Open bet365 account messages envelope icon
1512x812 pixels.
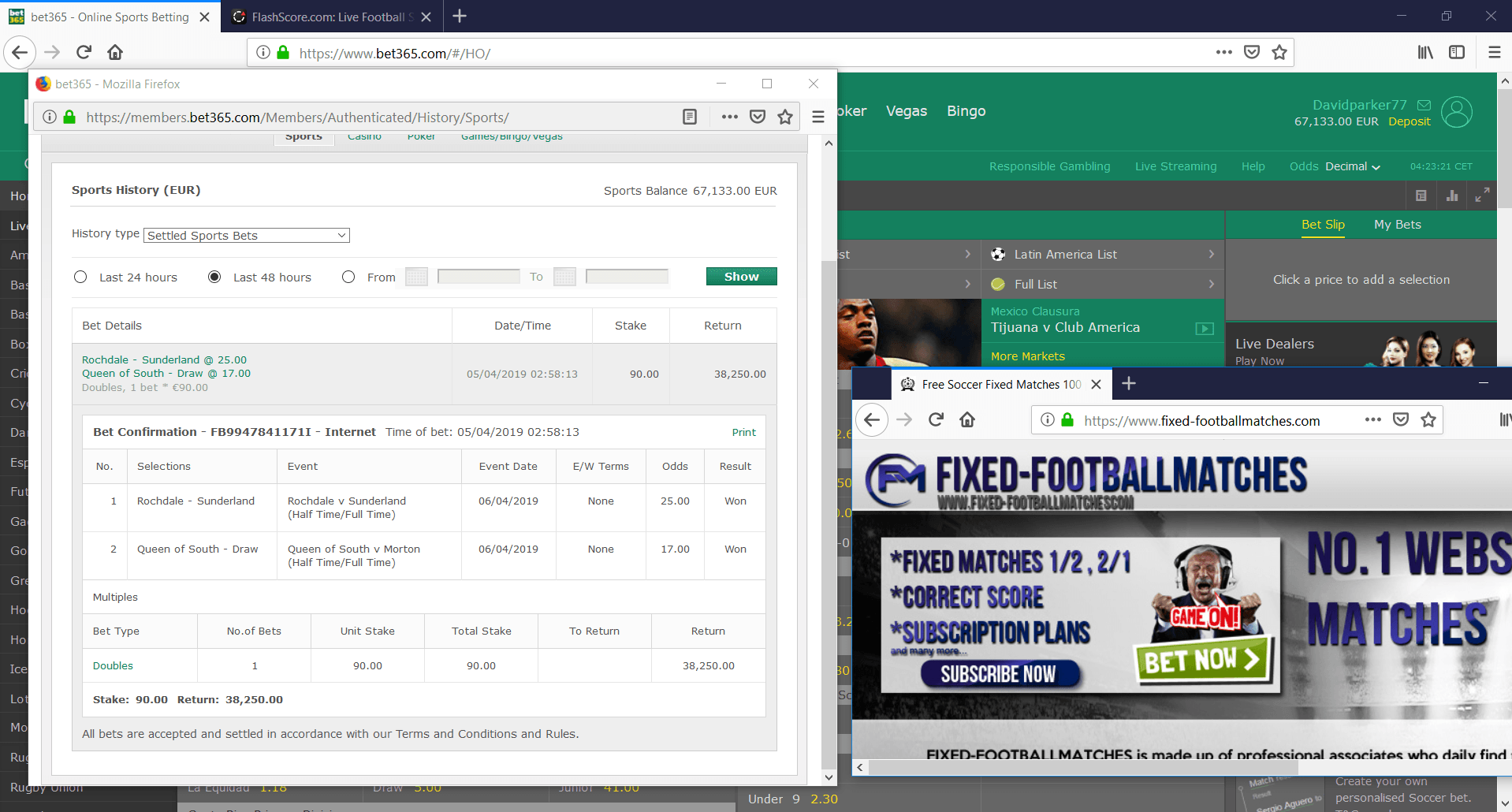click(1424, 105)
